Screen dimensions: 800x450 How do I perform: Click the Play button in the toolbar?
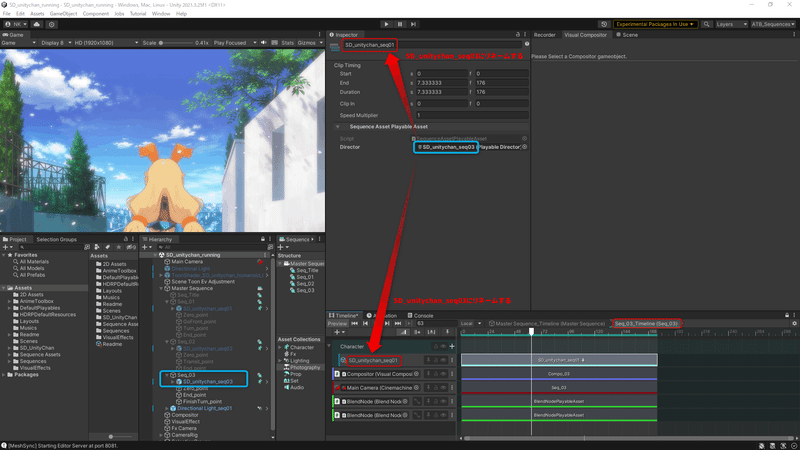pyautogui.click(x=386, y=24)
